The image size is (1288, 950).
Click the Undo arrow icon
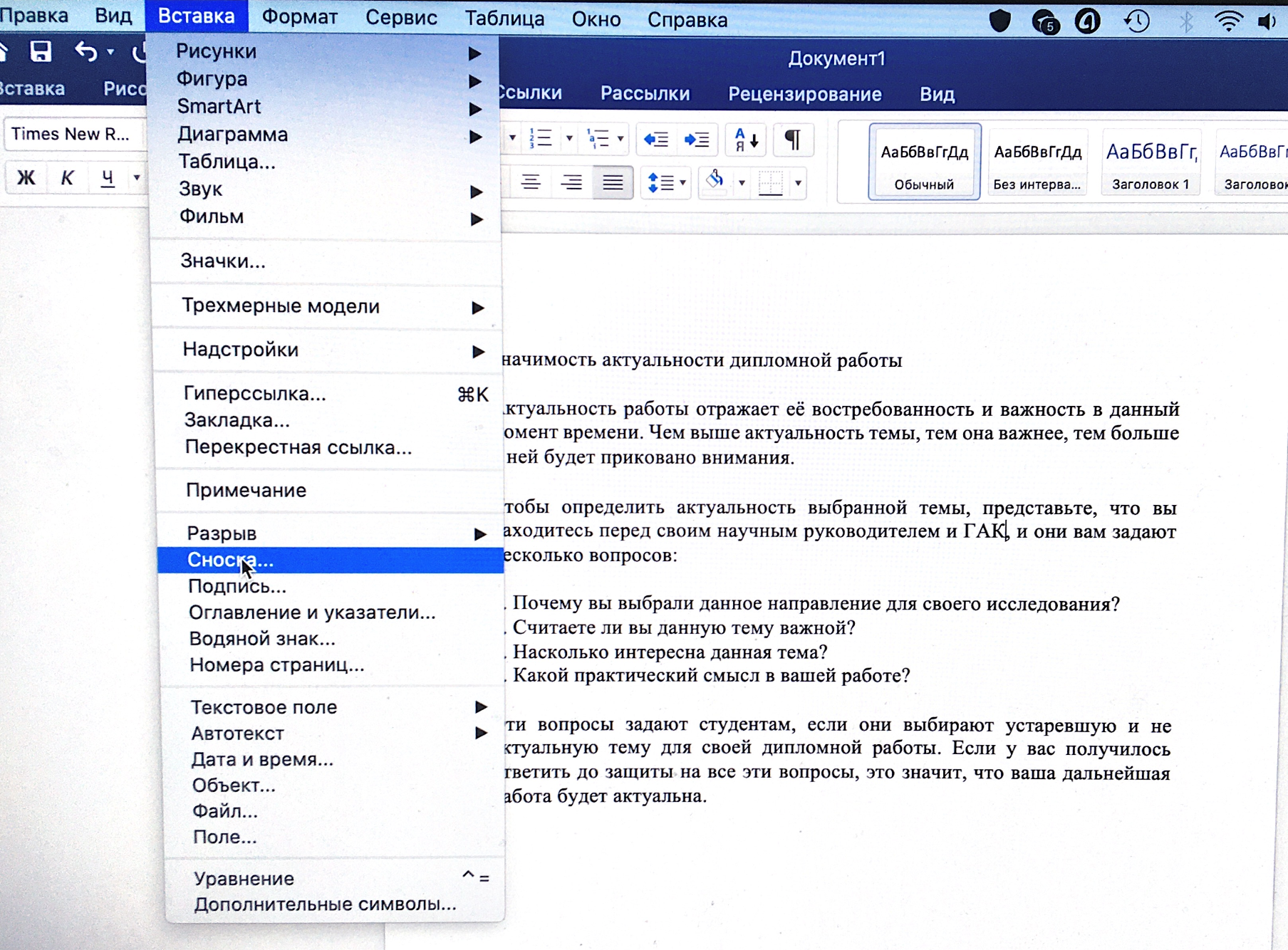85,51
